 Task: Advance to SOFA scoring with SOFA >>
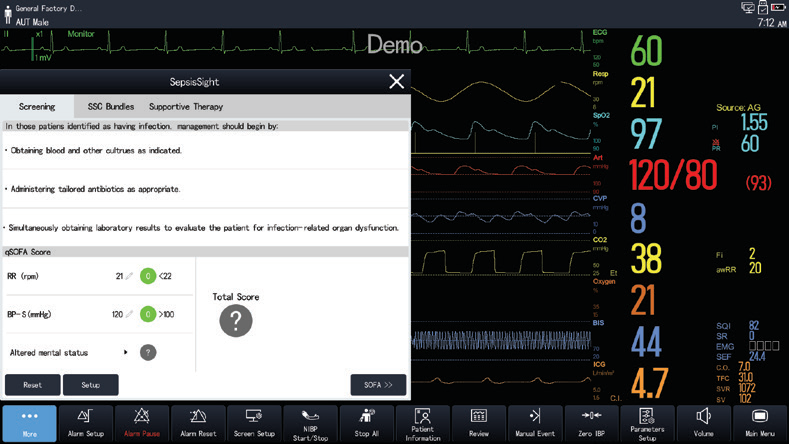378,384
